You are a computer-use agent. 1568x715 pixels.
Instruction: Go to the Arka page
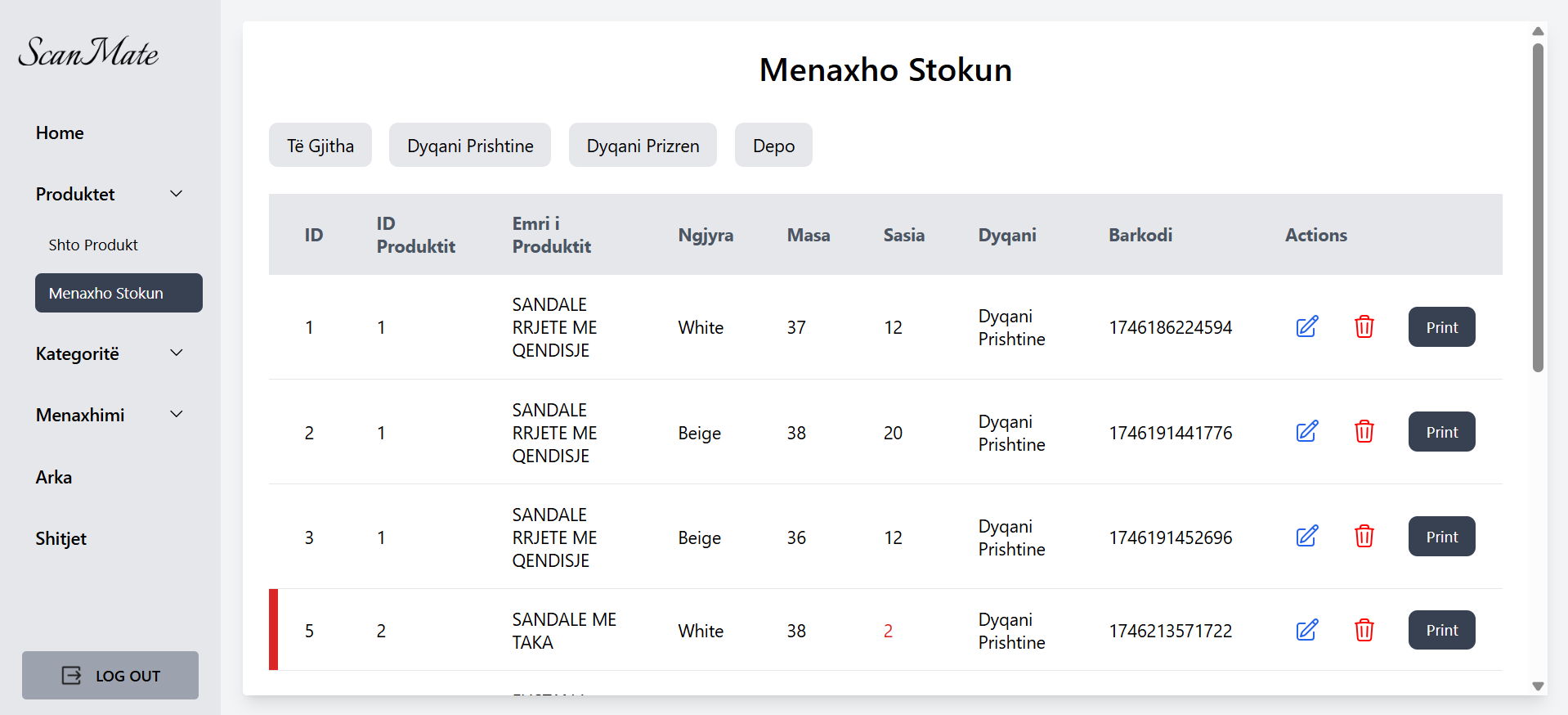[54, 477]
